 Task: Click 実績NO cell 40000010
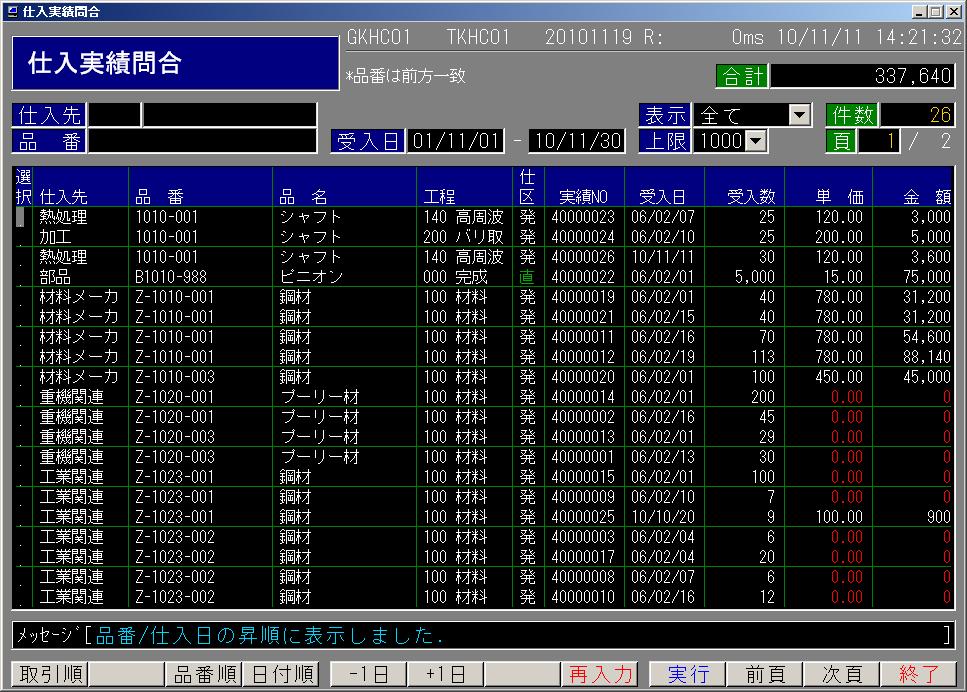tap(583, 597)
